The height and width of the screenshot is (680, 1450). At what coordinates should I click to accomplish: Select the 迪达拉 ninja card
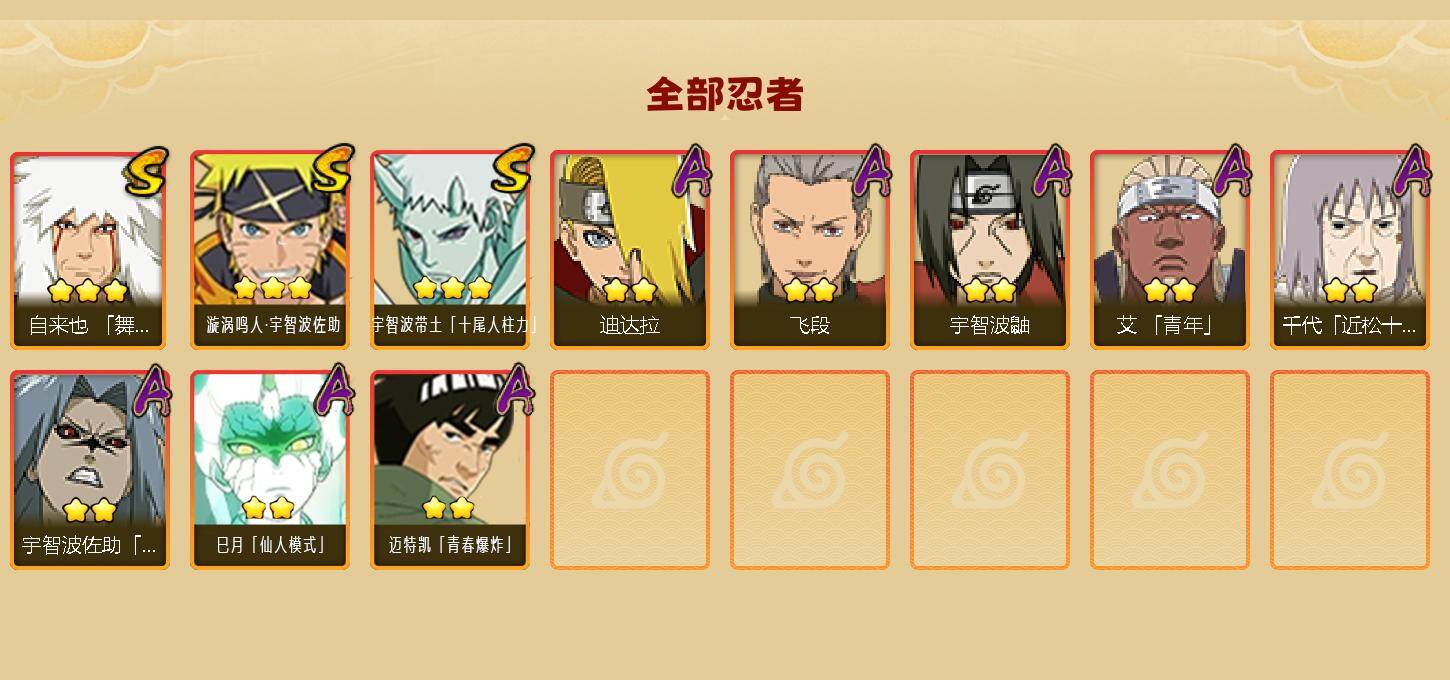click(630, 250)
